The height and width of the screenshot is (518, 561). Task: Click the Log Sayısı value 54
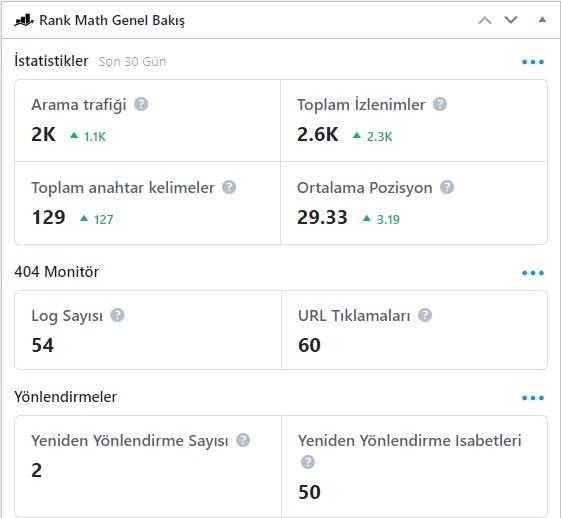[43, 345]
